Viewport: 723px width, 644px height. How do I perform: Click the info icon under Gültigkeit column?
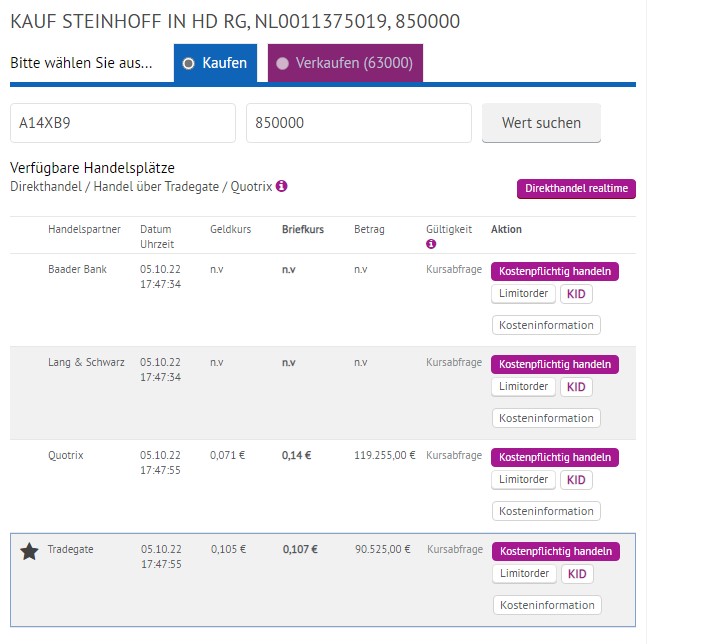(x=431, y=244)
